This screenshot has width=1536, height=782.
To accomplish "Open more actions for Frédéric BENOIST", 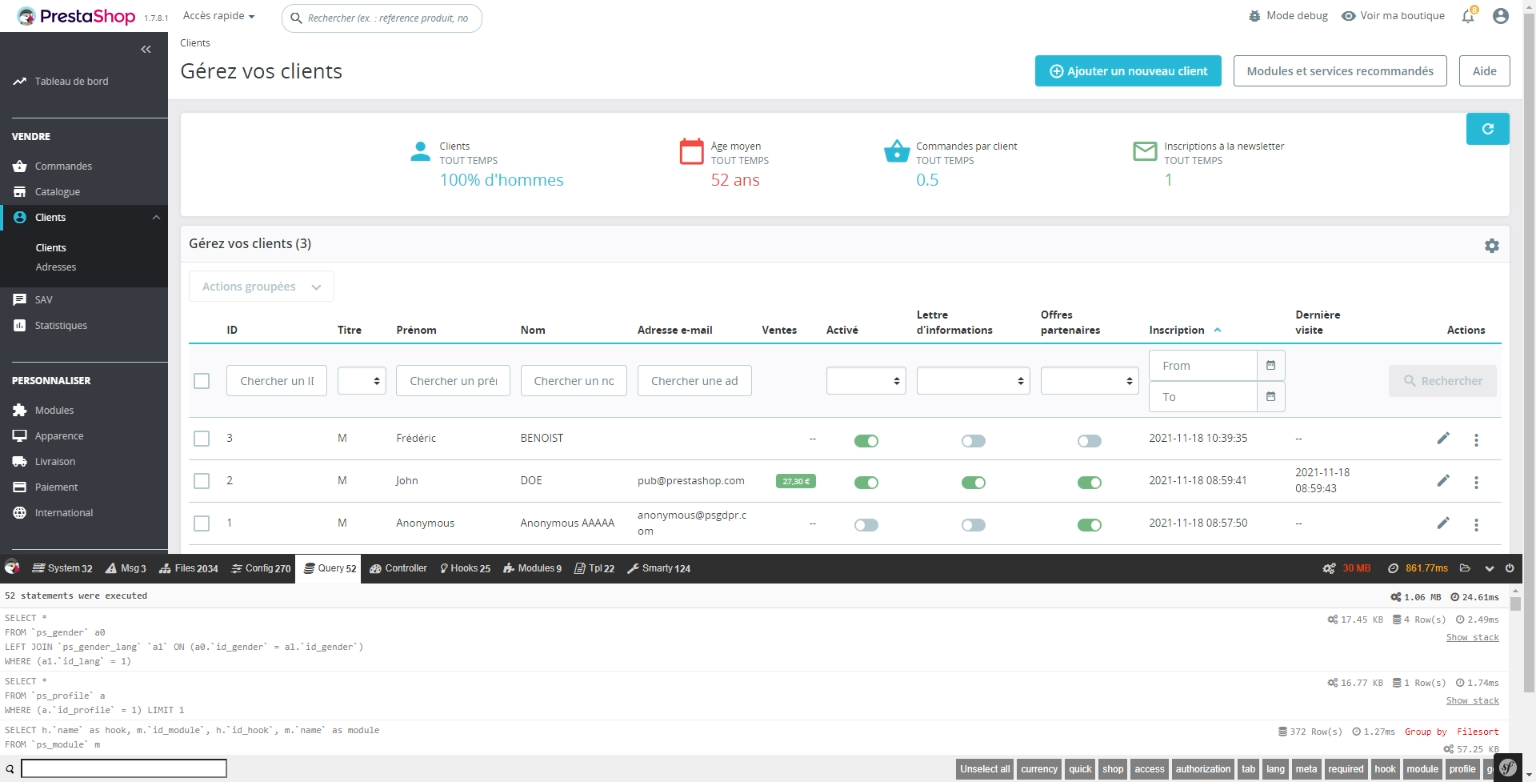I will 1476,439.
